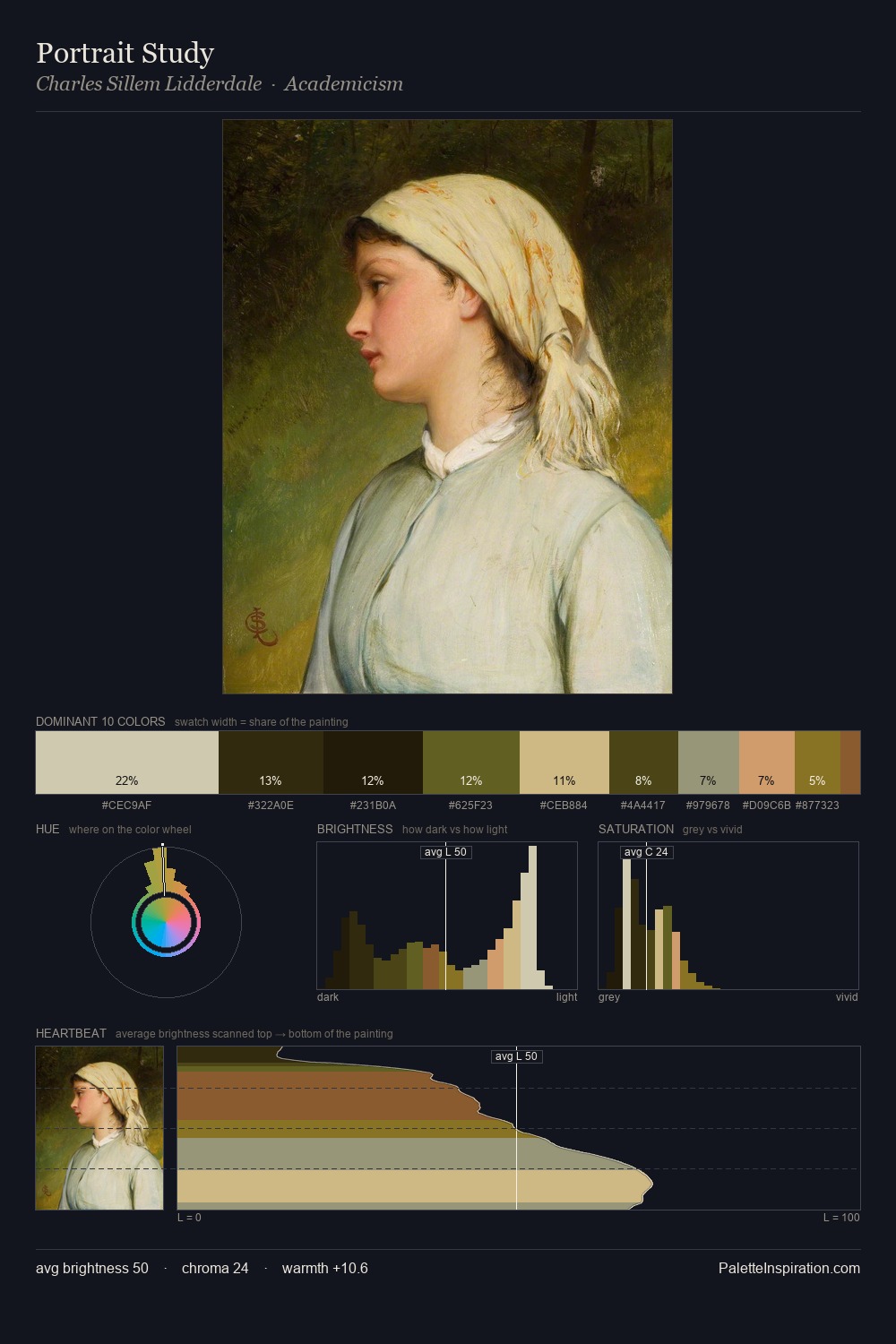Click the HEARTBEAT section heading
This screenshot has height=1344, width=896.
pos(71,1033)
